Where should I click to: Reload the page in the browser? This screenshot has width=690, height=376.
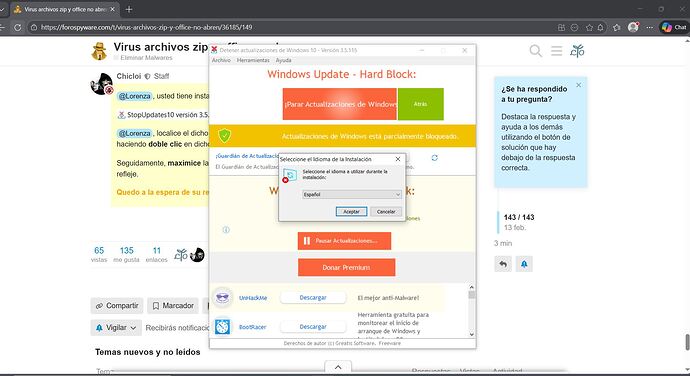tap(17, 27)
